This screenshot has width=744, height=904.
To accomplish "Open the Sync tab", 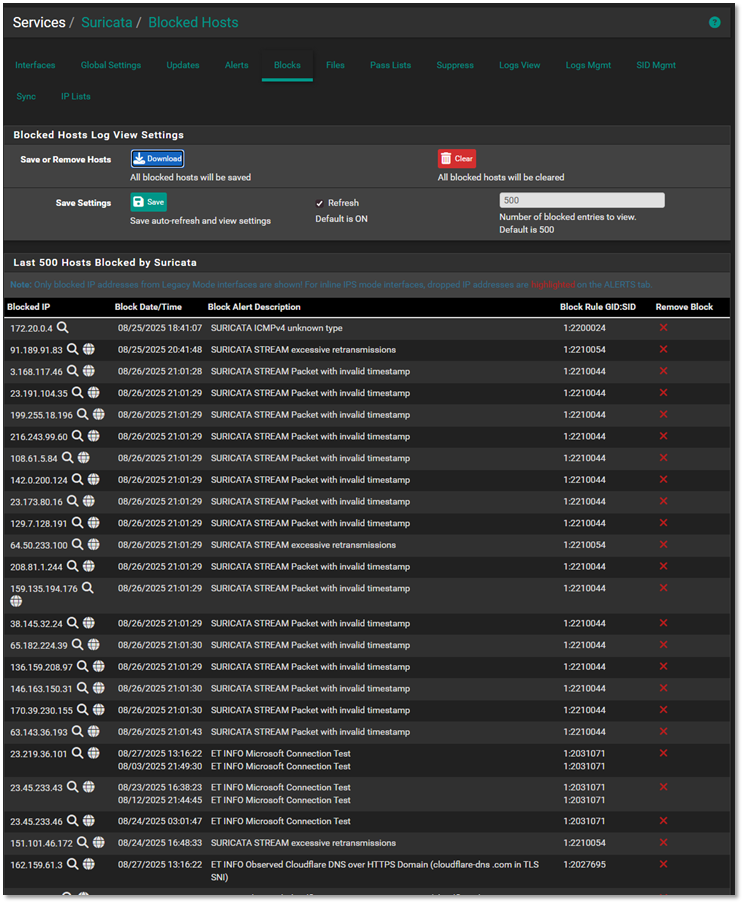I will (26, 96).
